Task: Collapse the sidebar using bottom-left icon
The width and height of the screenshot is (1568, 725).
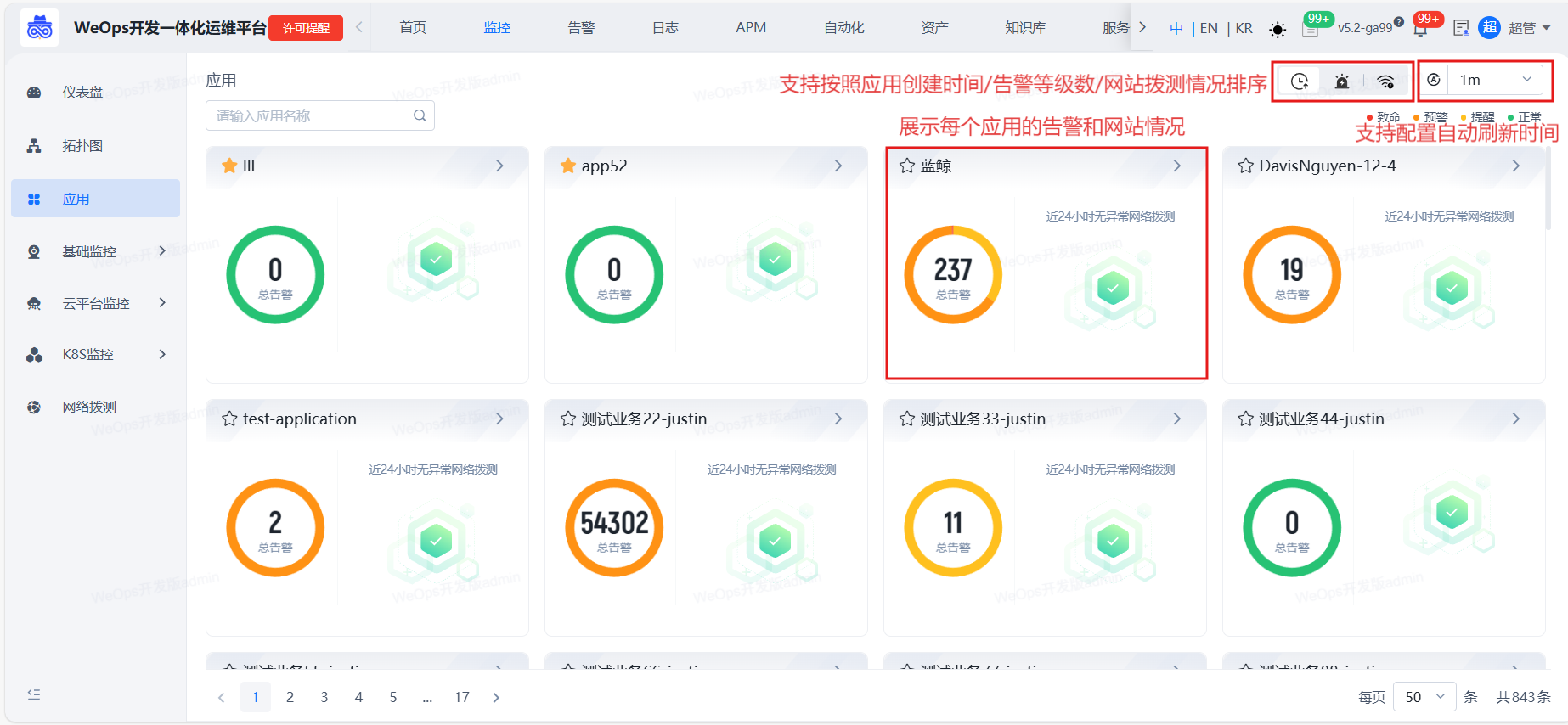Action: (x=34, y=694)
